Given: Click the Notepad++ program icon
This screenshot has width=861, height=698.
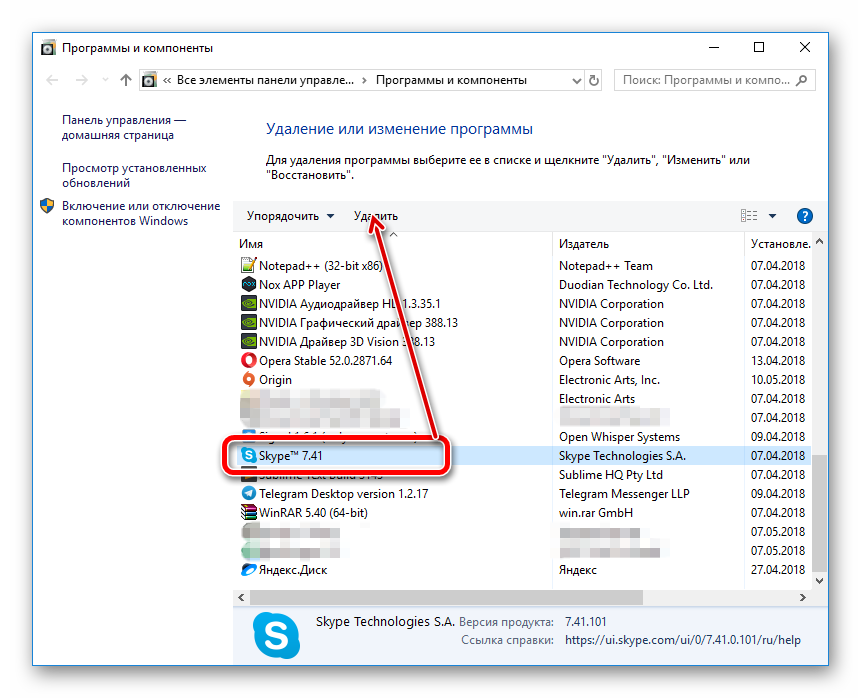Looking at the screenshot, I should point(249,266).
